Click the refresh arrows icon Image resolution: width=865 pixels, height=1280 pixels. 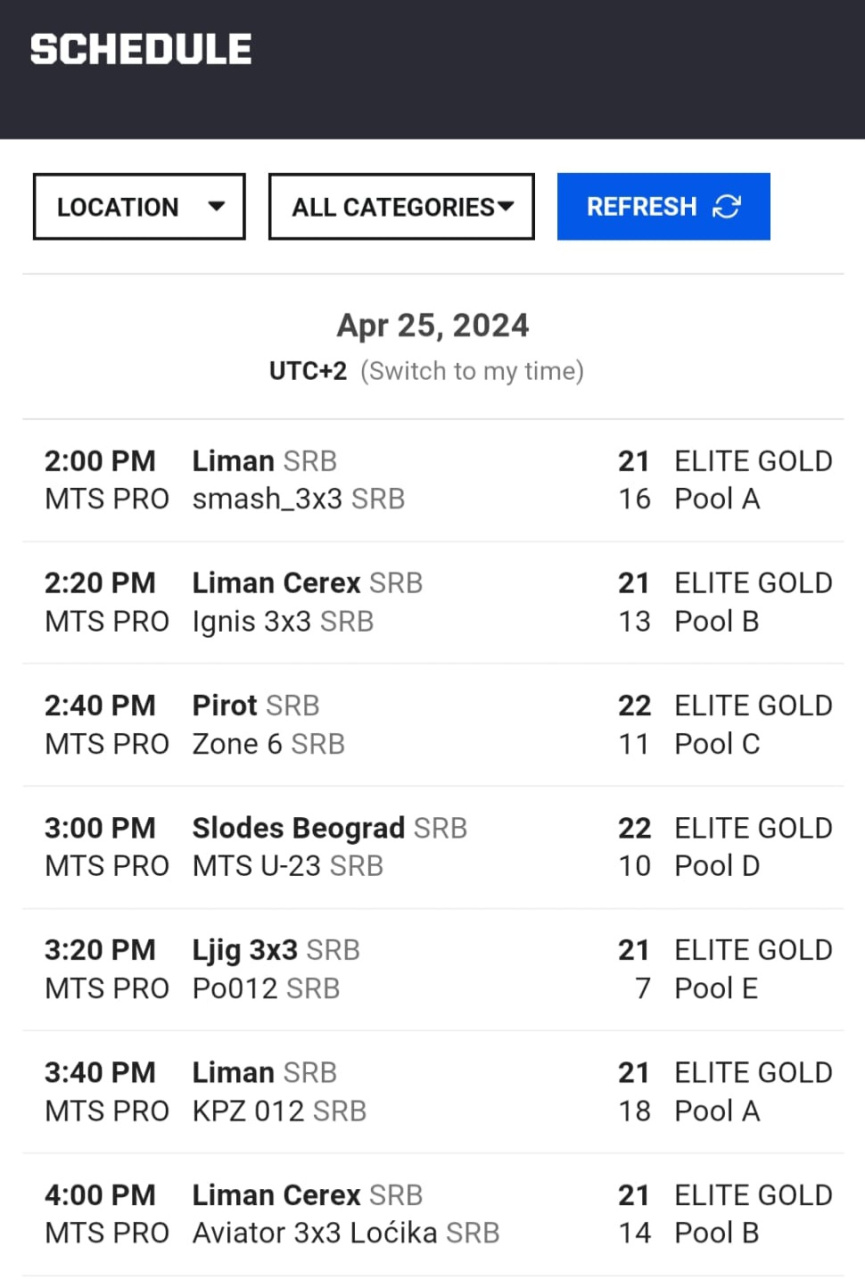pyautogui.click(x=727, y=207)
